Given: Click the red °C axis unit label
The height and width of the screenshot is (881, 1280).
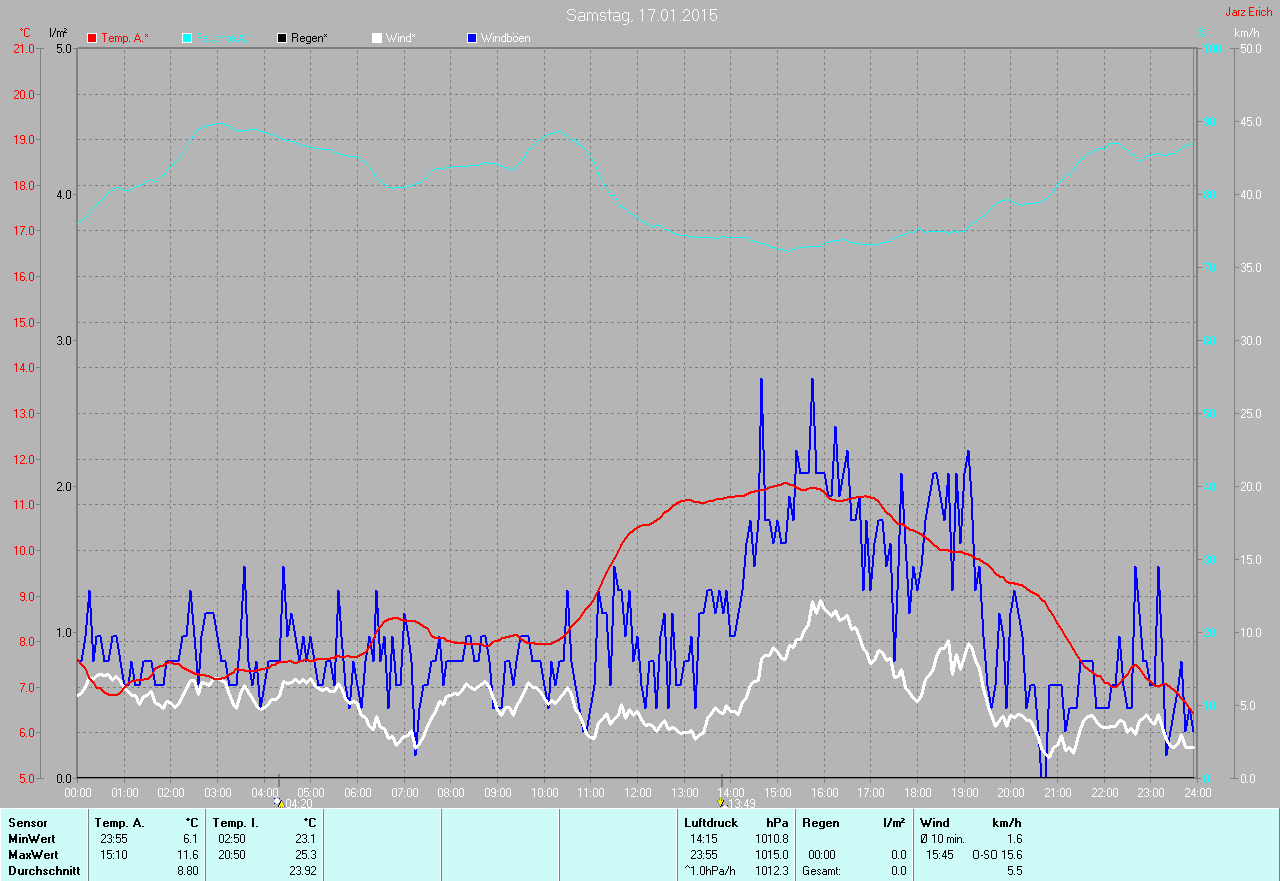Looking at the screenshot, I should pos(26,33).
